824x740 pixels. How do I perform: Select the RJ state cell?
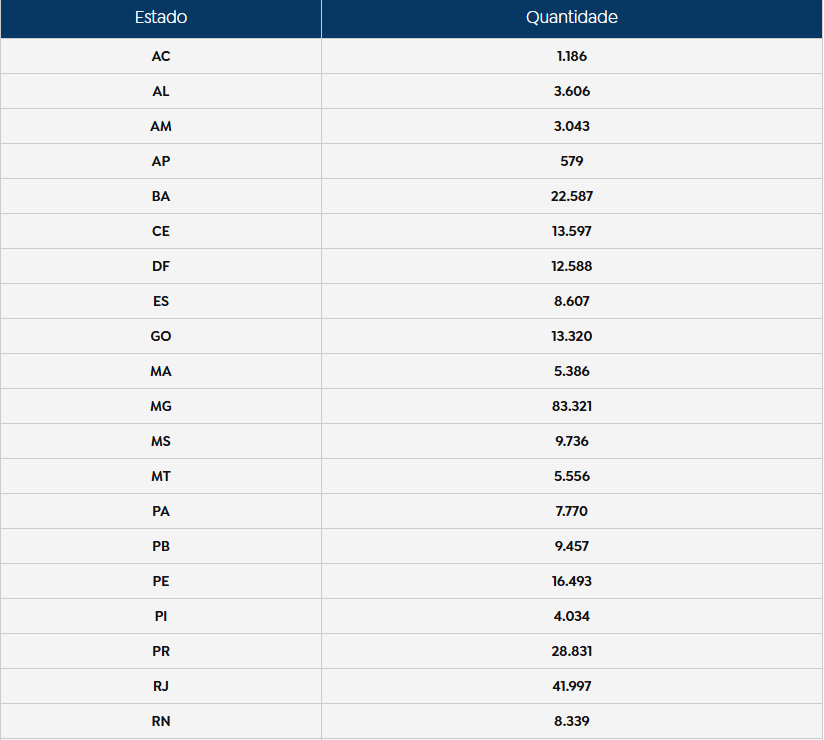tap(161, 686)
